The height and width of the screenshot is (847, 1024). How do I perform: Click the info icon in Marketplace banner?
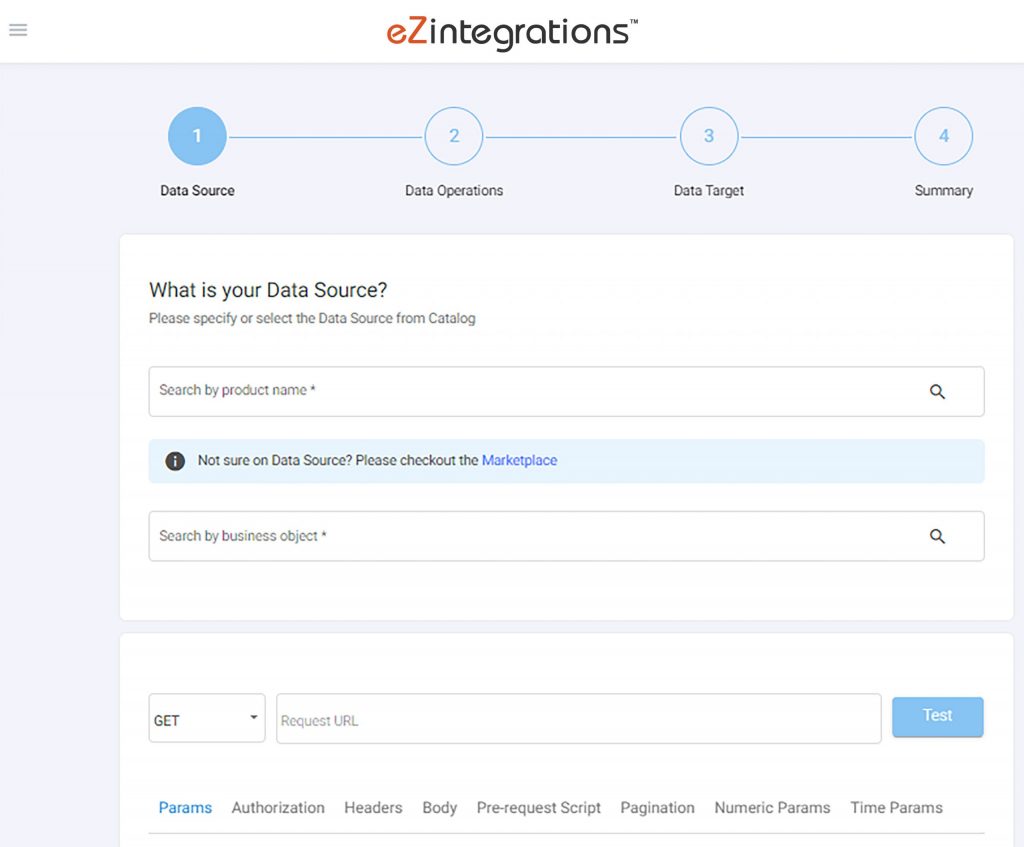pyautogui.click(x=175, y=461)
